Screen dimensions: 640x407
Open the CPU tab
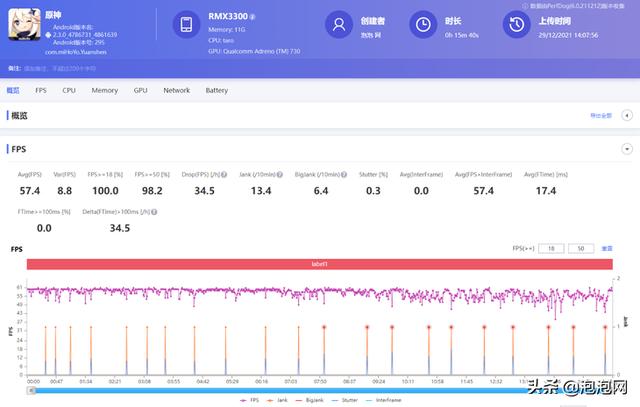tap(69, 90)
